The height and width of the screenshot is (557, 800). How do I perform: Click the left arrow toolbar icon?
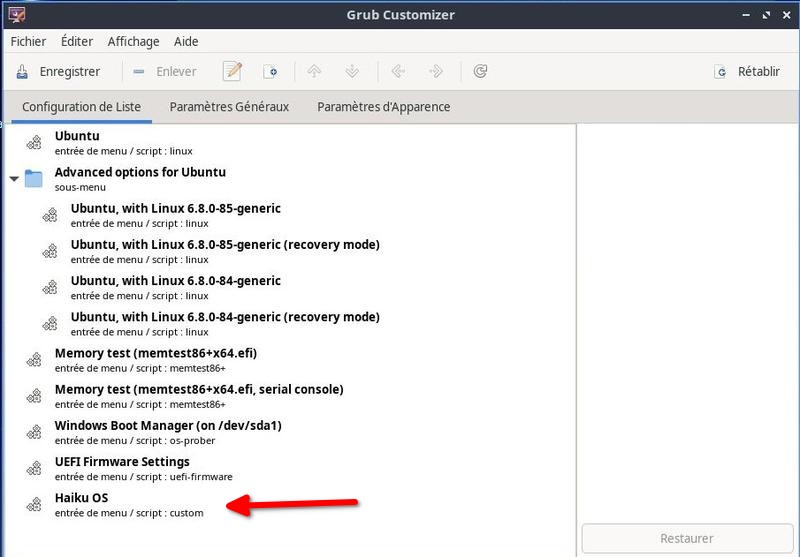398,72
